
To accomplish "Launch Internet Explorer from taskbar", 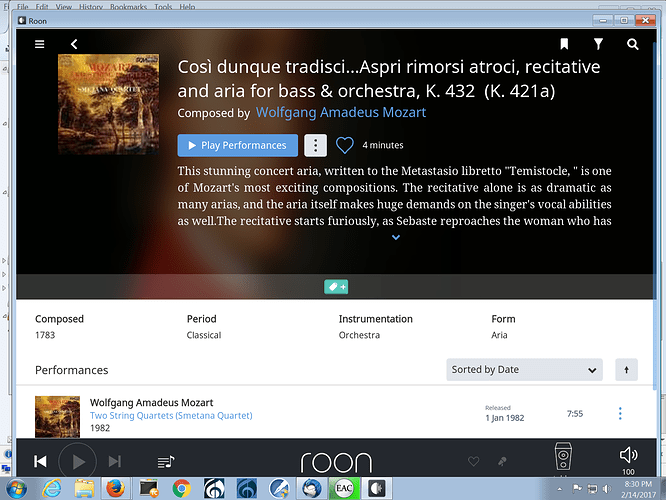I will 51,489.
